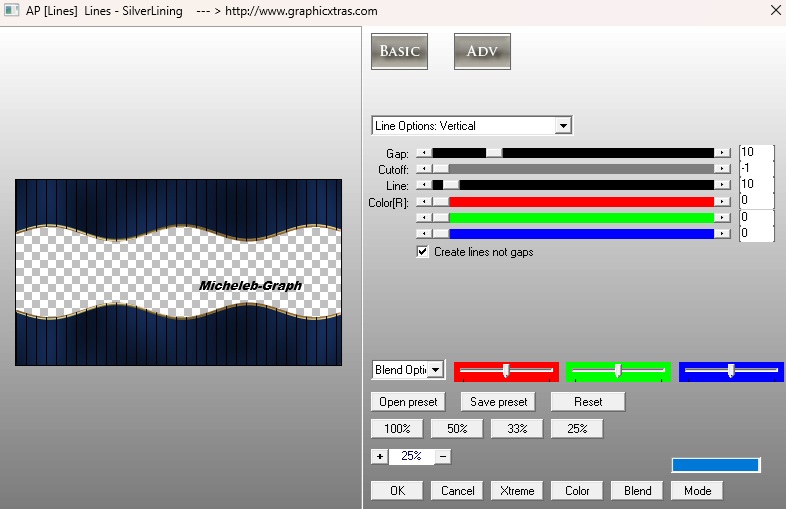Set preview zoom to 50%

[x=457, y=429]
